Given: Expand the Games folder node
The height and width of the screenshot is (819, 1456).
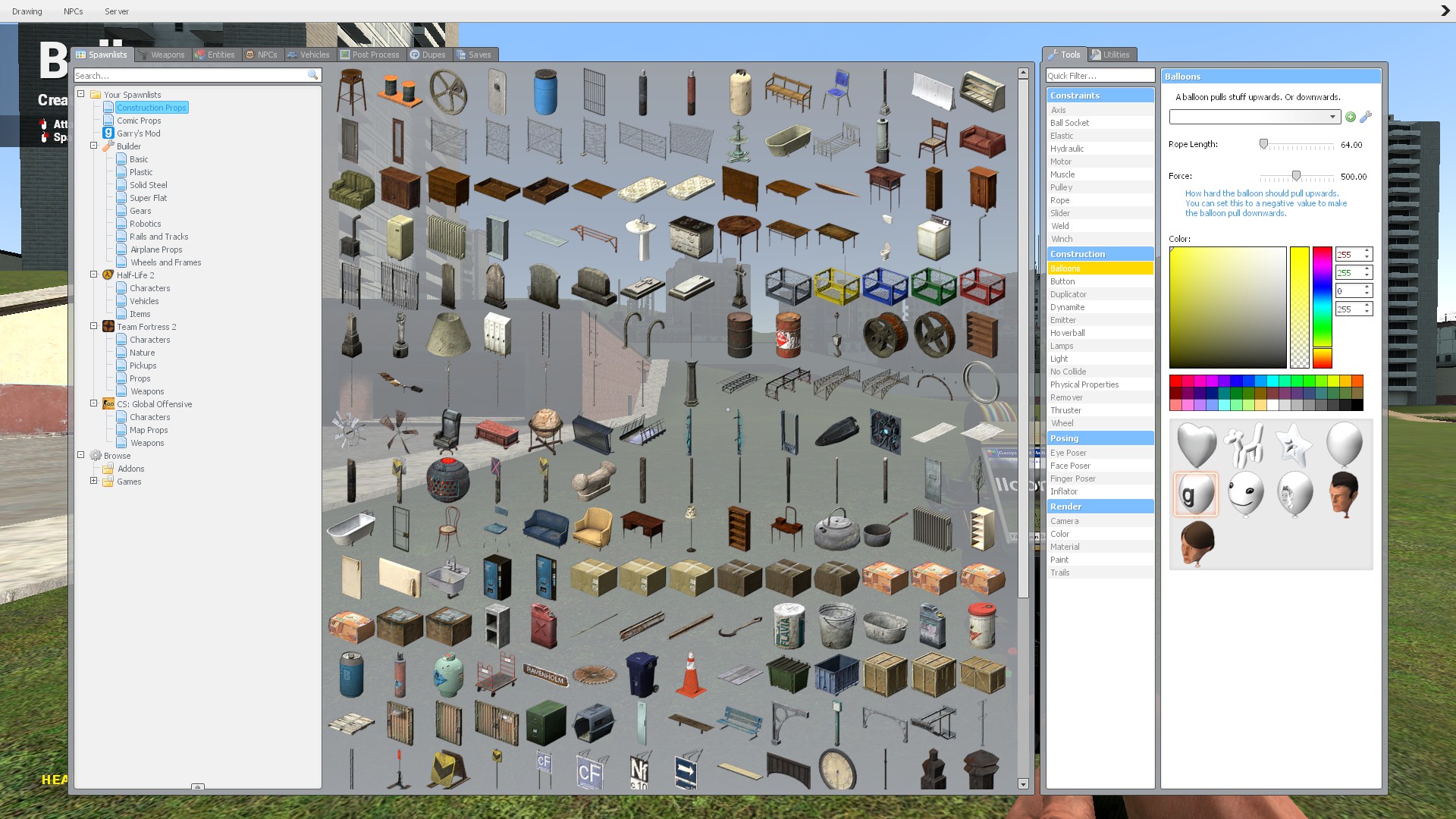Looking at the screenshot, I should click(x=93, y=481).
